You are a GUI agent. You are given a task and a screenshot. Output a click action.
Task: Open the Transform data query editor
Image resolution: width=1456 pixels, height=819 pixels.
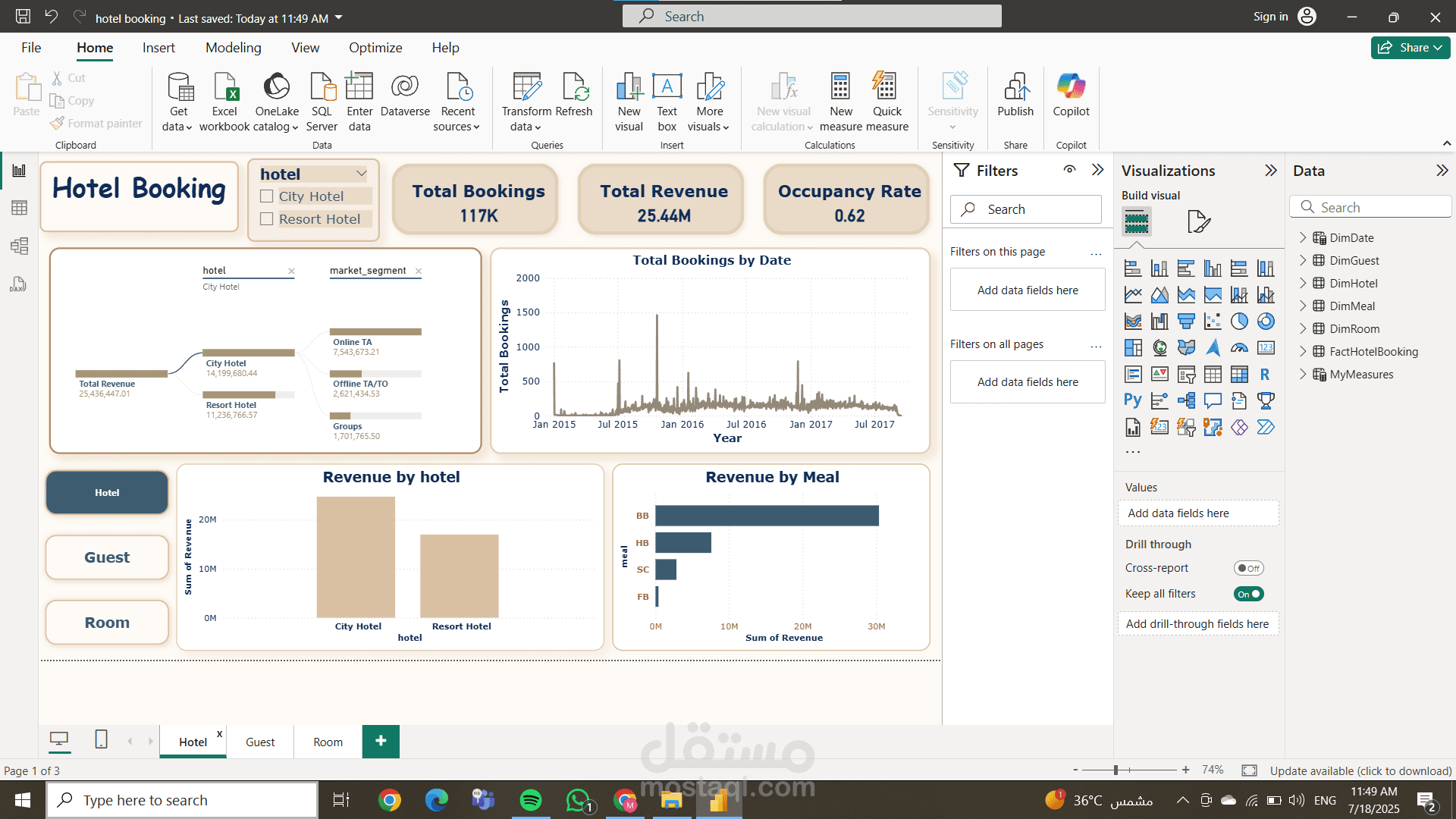[526, 102]
